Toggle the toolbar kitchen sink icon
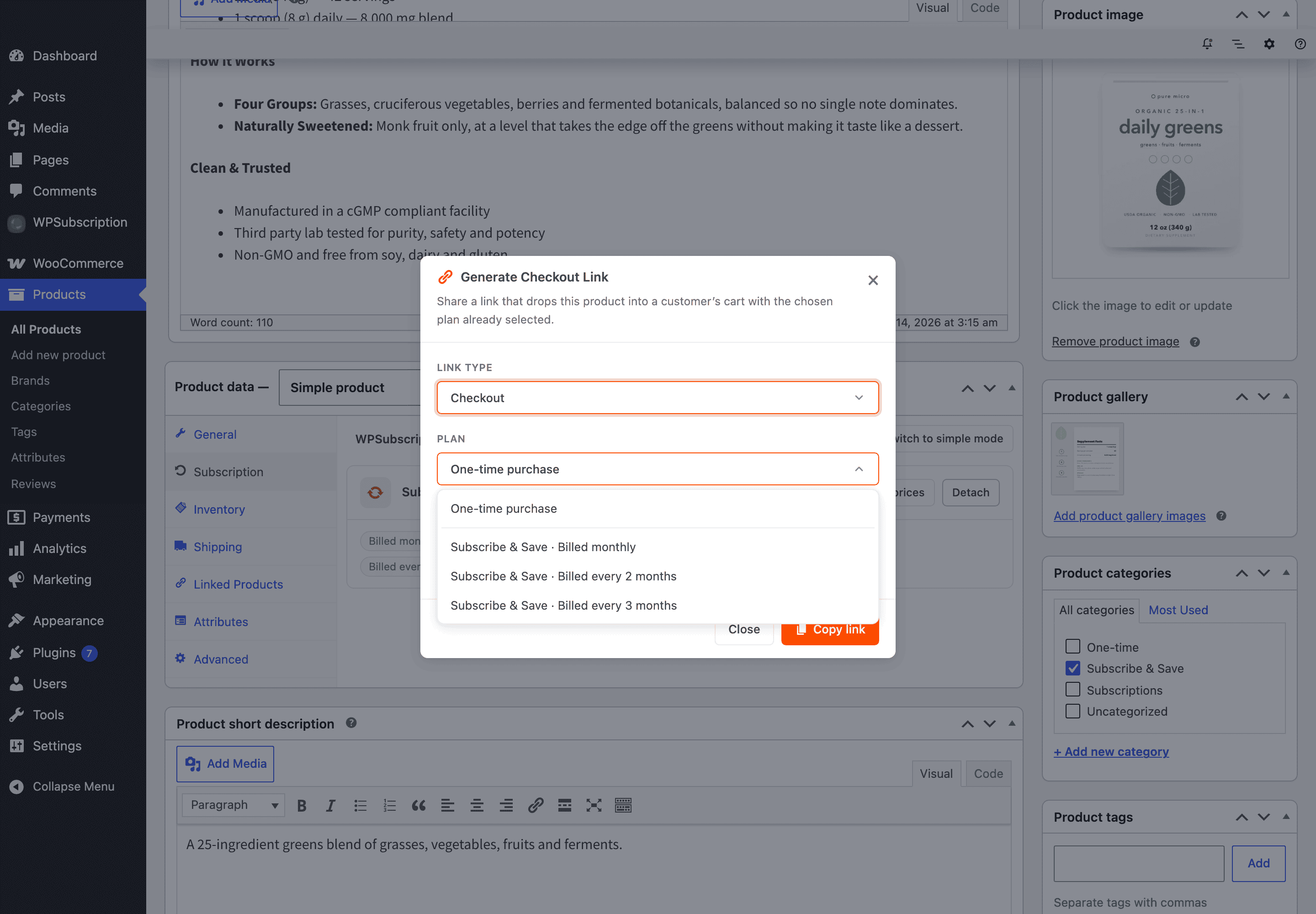1316x914 pixels. 623,806
